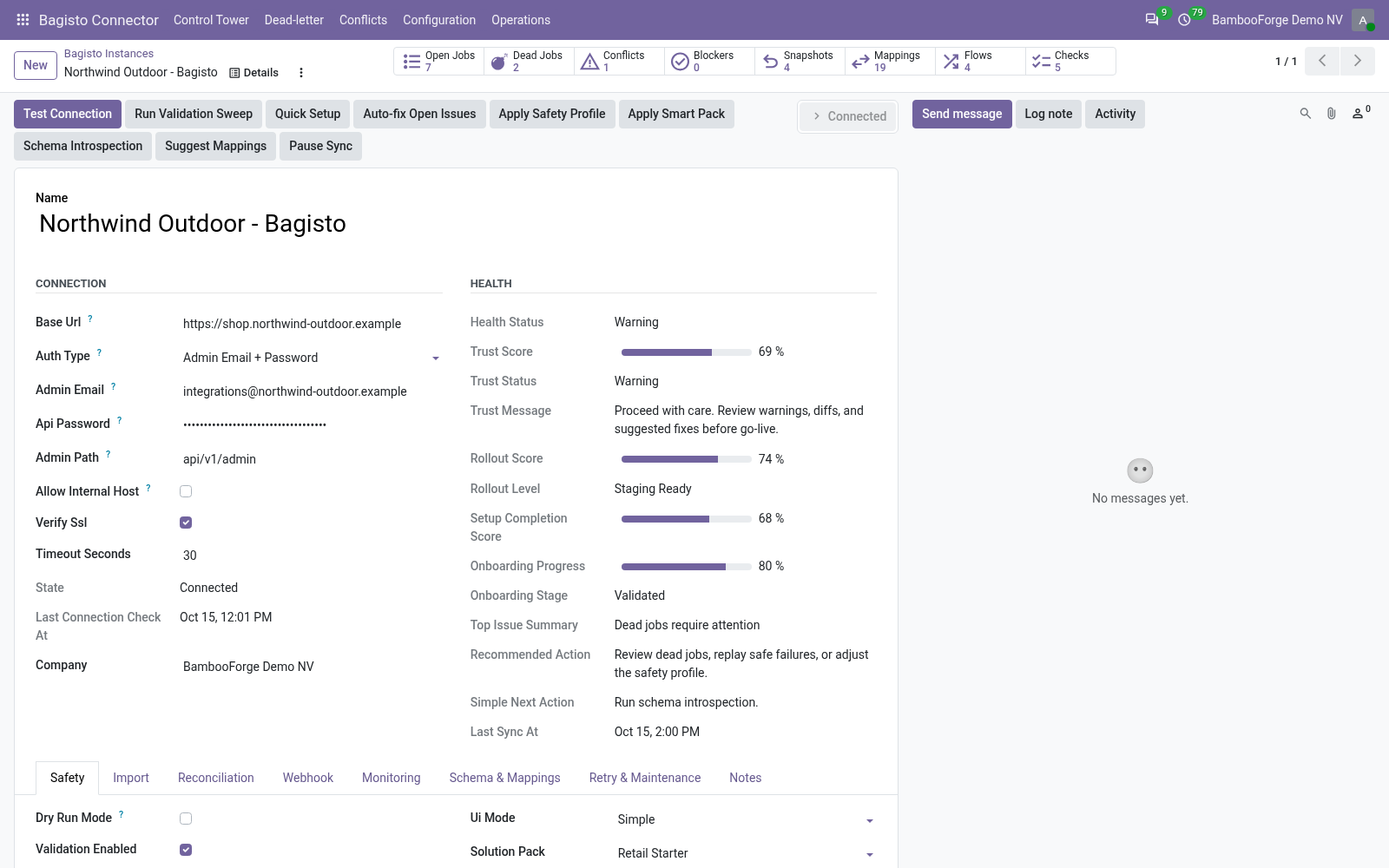Open the Mappings arrows stat button
The height and width of the screenshot is (868, 1389).
click(891, 61)
